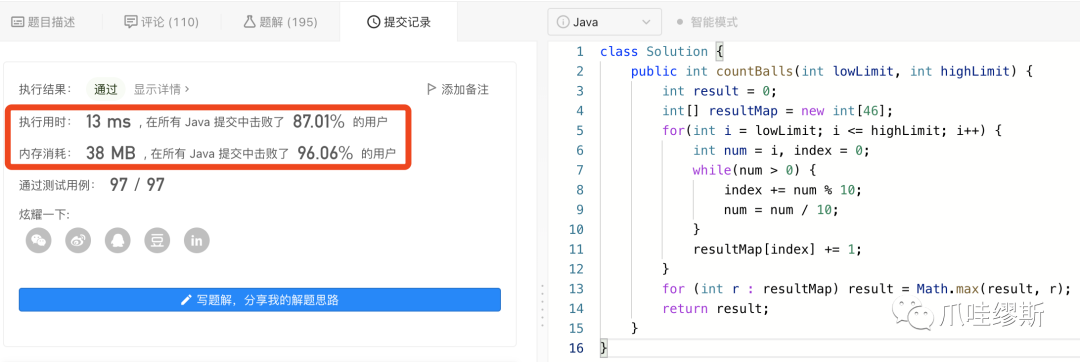This screenshot has height=362, width=1080.
Task: Share result via QQ icon
Action: [118, 240]
